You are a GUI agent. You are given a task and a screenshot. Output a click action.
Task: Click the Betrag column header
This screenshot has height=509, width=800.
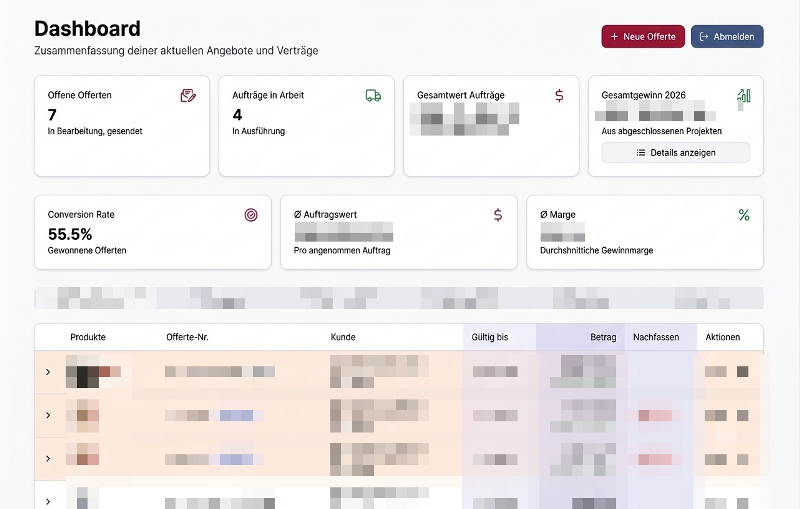603,337
